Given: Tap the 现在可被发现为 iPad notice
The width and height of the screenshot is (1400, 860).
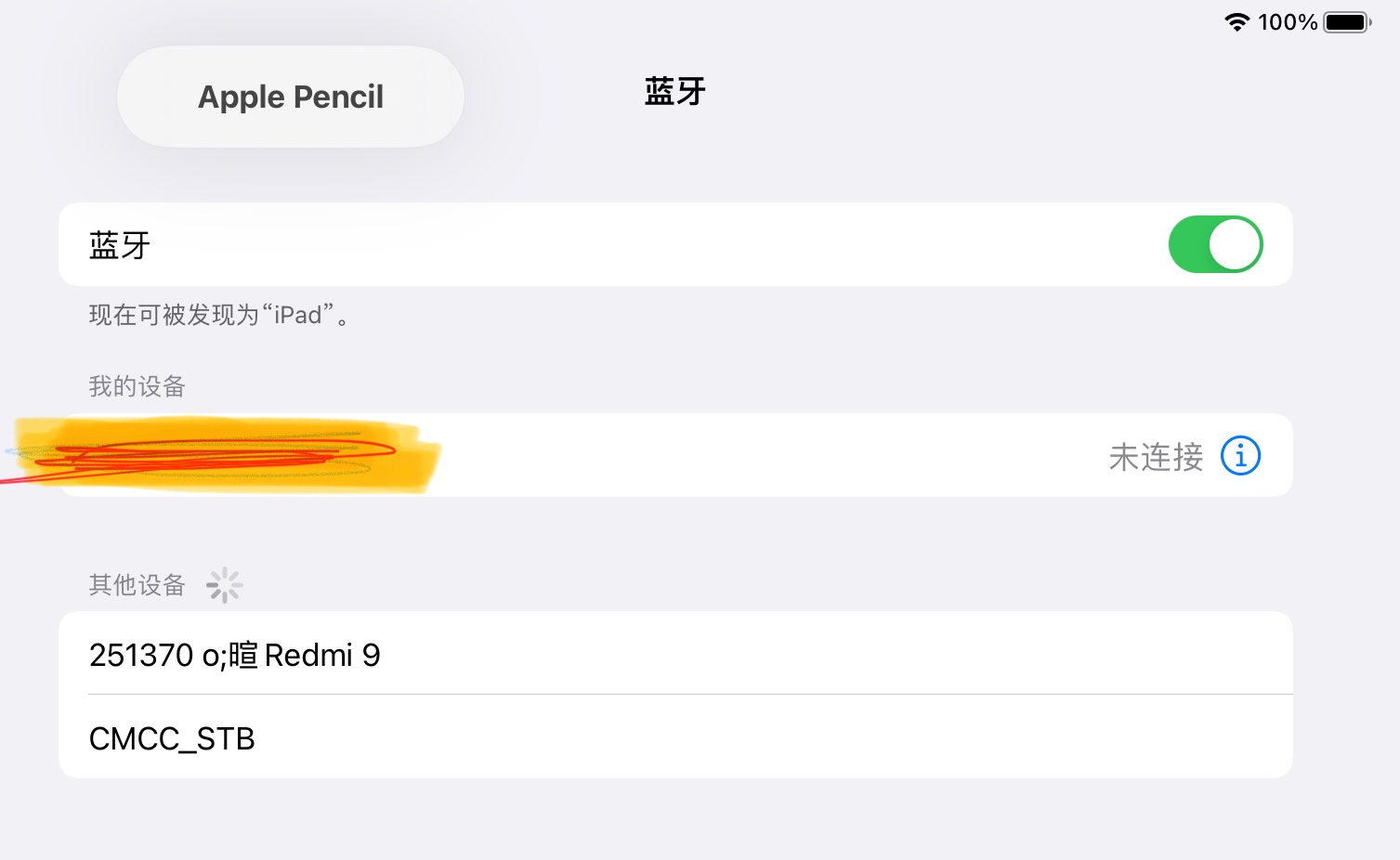Looking at the screenshot, I should pyautogui.click(x=219, y=316).
